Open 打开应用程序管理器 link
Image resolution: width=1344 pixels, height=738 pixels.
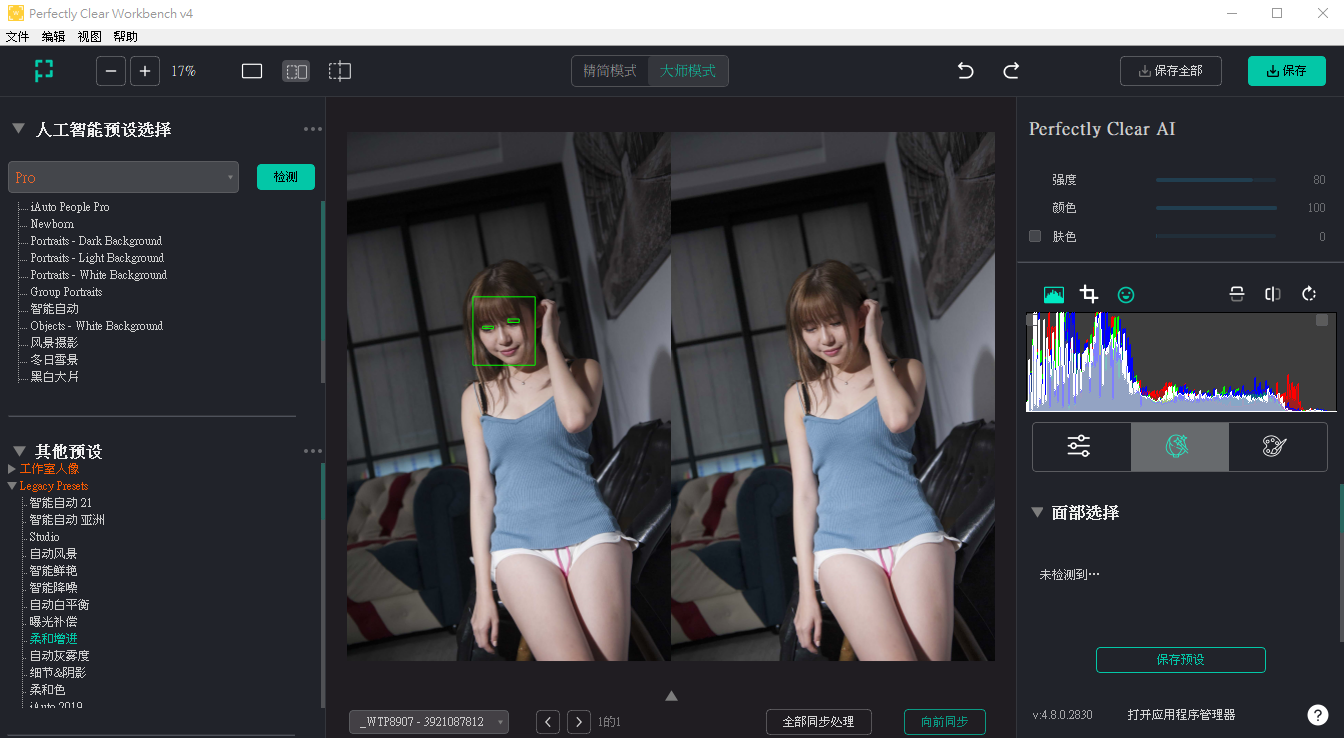click(x=1181, y=715)
